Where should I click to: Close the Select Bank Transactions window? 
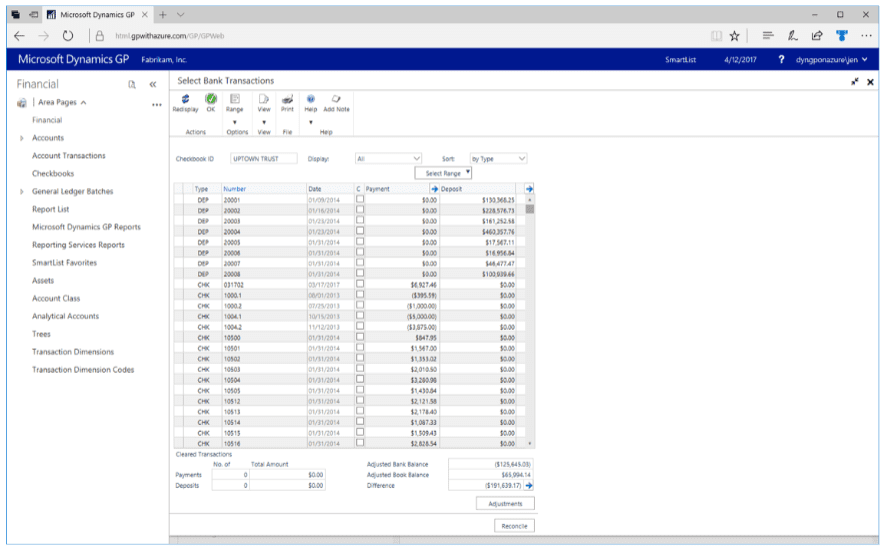pyautogui.click(x=870, y=82)
